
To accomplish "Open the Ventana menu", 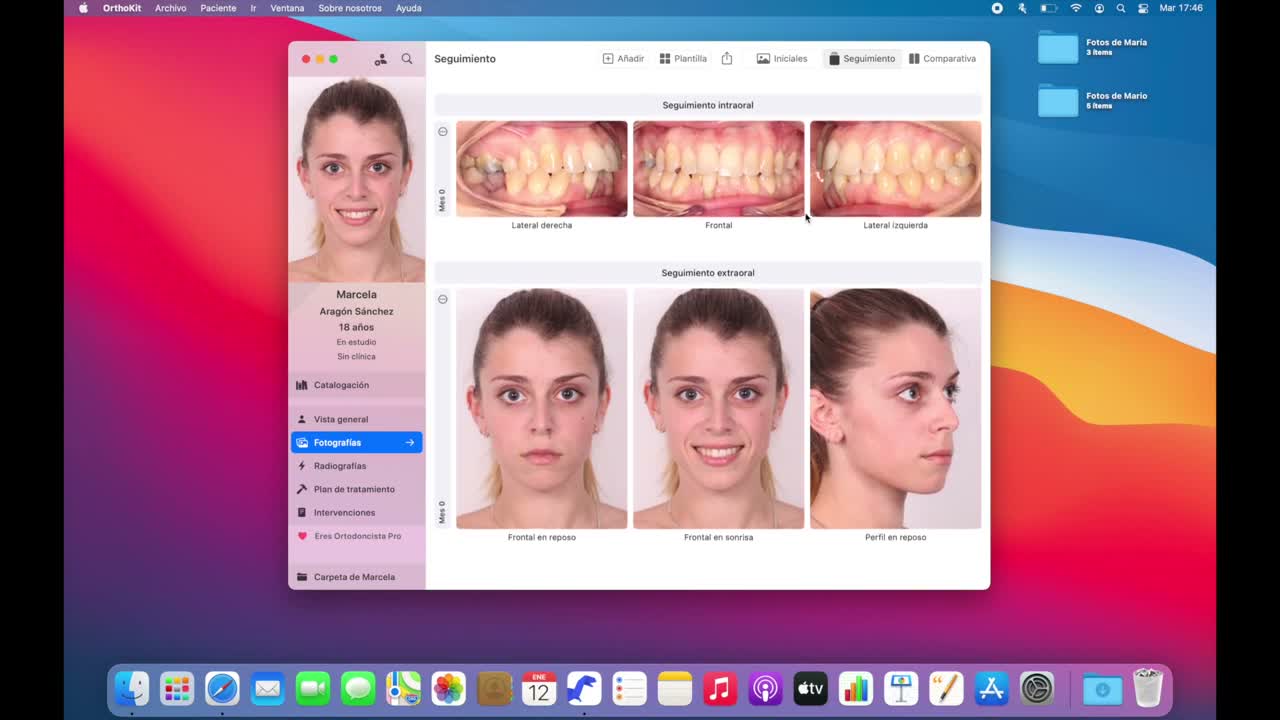I will click(x=287, y=8).
